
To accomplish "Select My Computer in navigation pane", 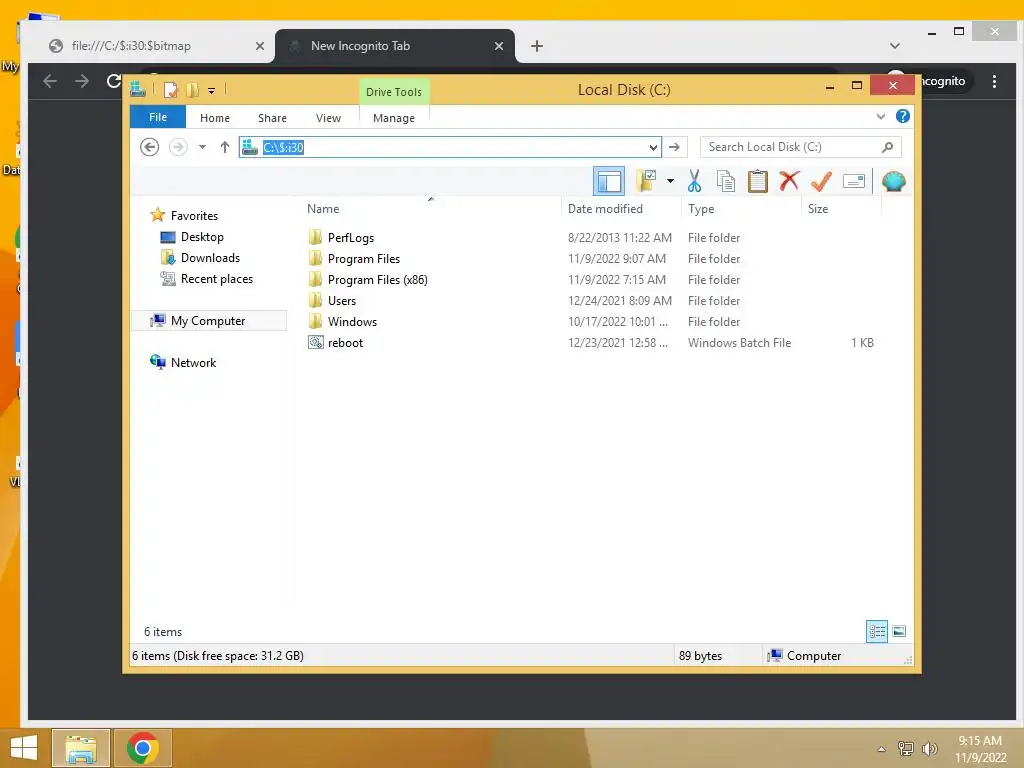I will click(208, 321).
